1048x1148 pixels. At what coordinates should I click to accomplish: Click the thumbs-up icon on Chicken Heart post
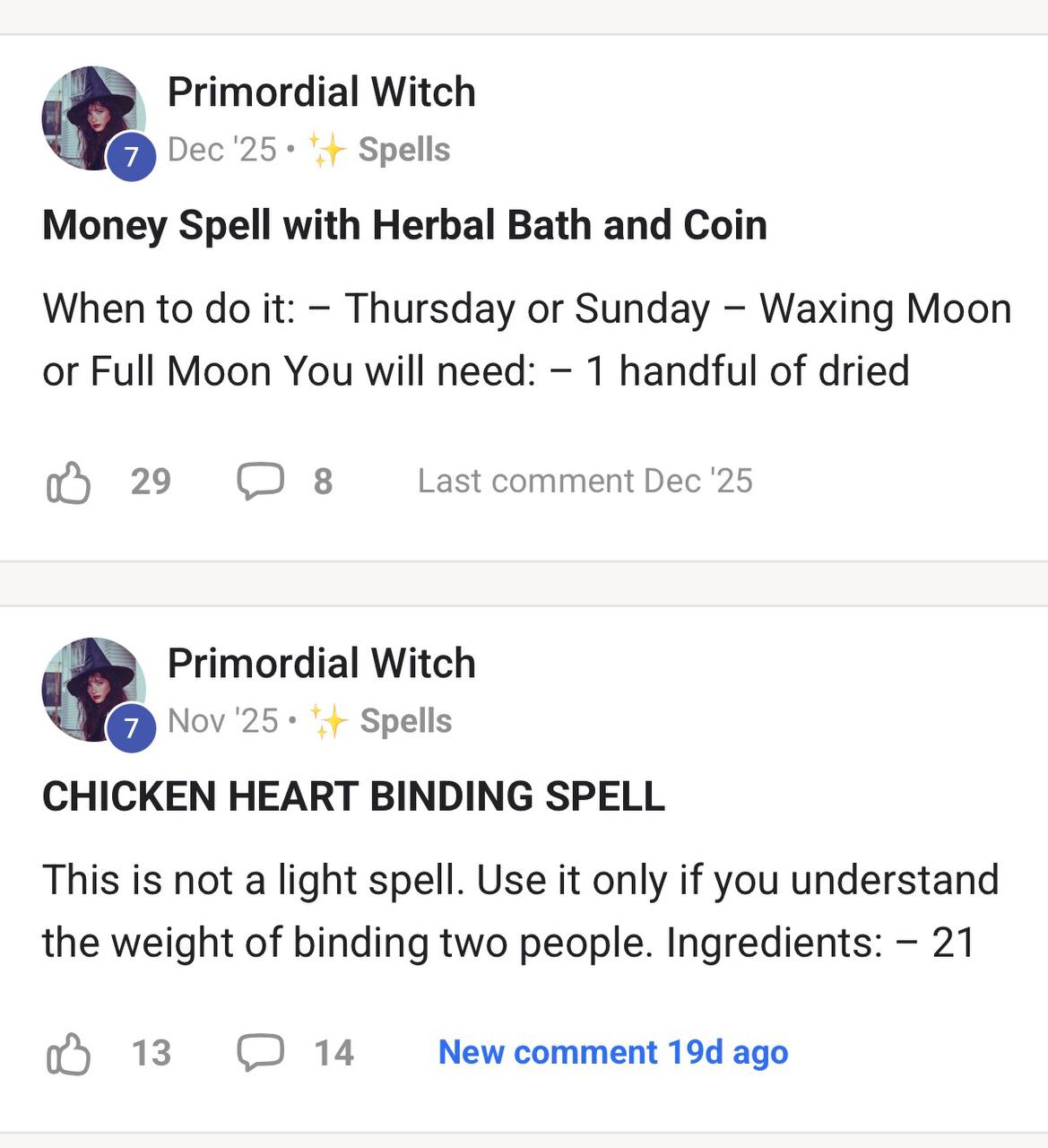70,1053
